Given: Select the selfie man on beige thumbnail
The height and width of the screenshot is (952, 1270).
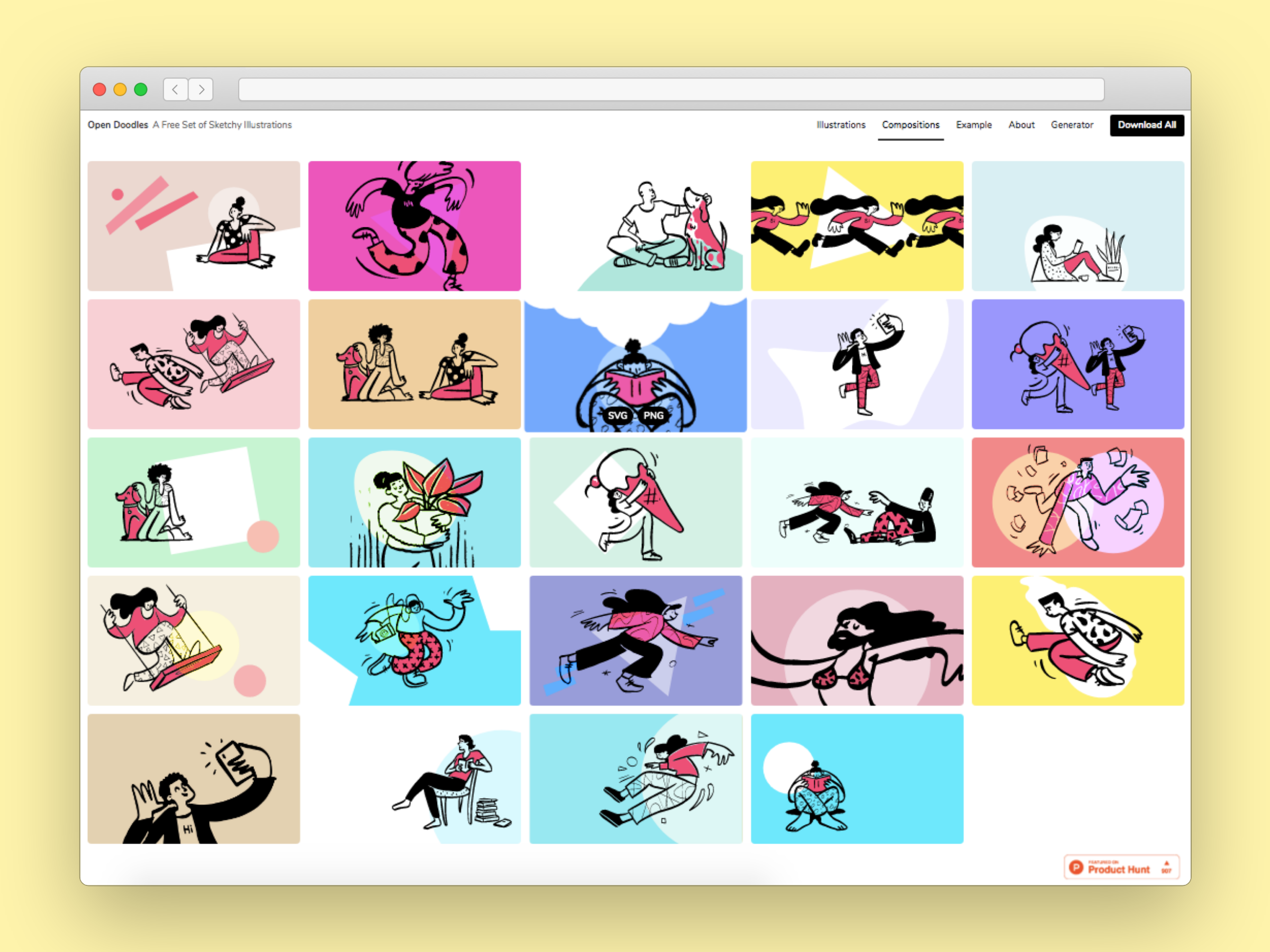Looking at the screenshot, I should (194, 779).
